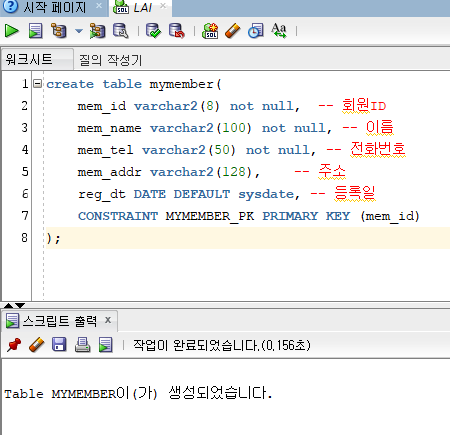Click the '등록일' comment
This screenshot has width=450, height=435.
coord(355,193)
